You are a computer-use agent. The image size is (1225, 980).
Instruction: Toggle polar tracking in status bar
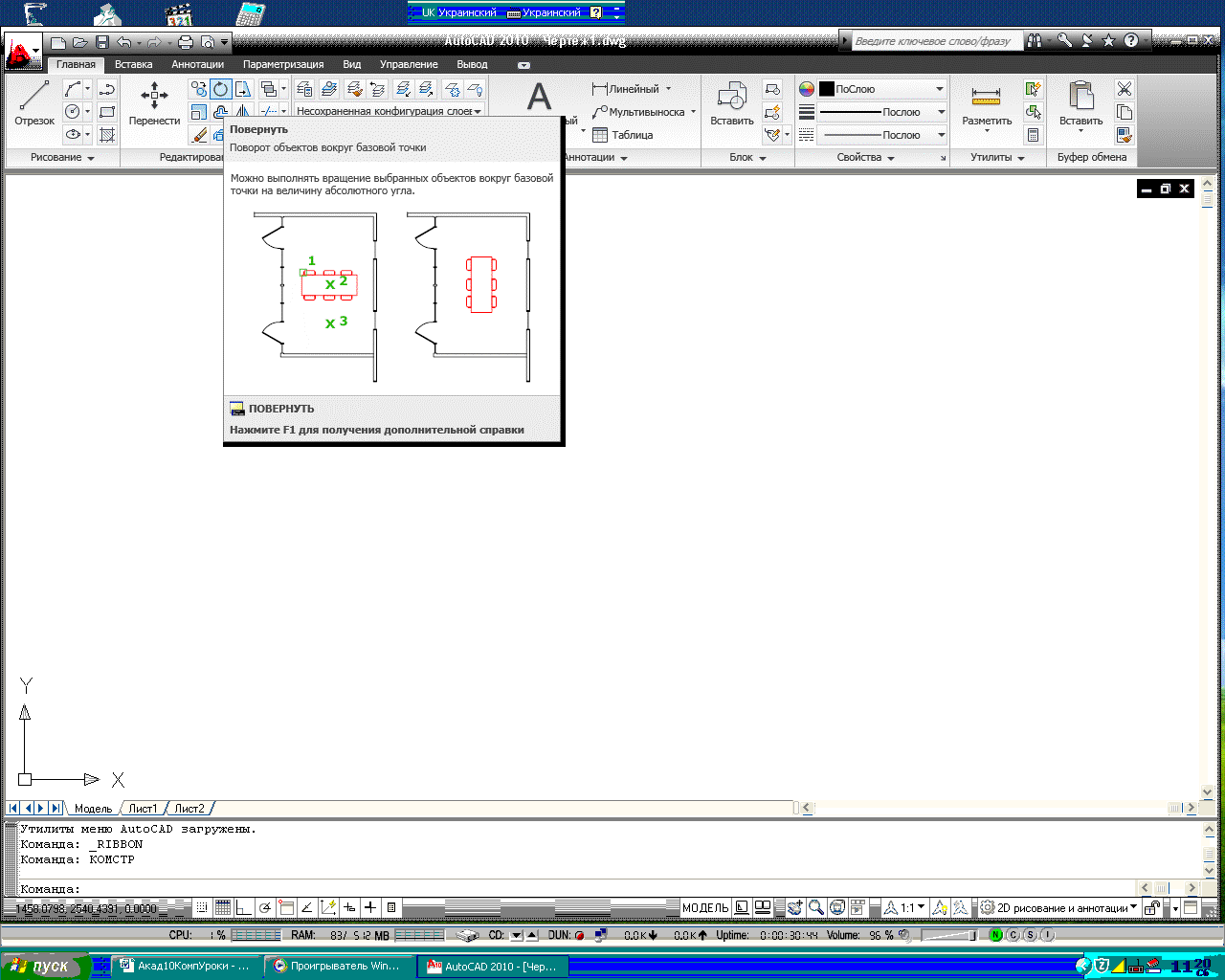tap(265, 907)
